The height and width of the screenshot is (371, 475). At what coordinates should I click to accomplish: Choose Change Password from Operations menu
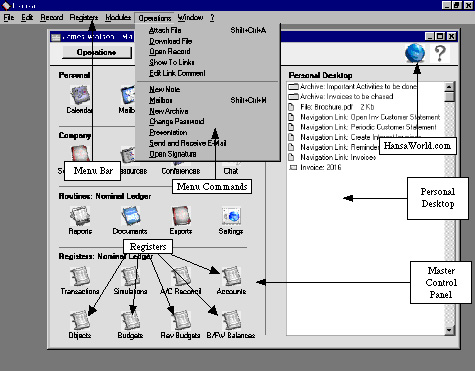click(177, 122)
